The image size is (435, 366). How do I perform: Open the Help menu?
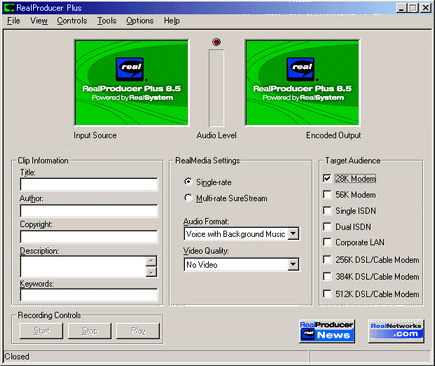pyautogui.click(x=172, y=21)
